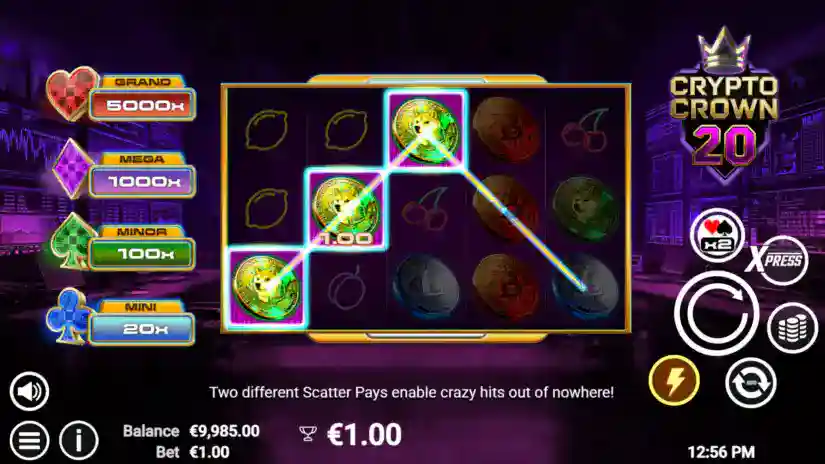Click the red heart jackpot icon

(71, 93)
